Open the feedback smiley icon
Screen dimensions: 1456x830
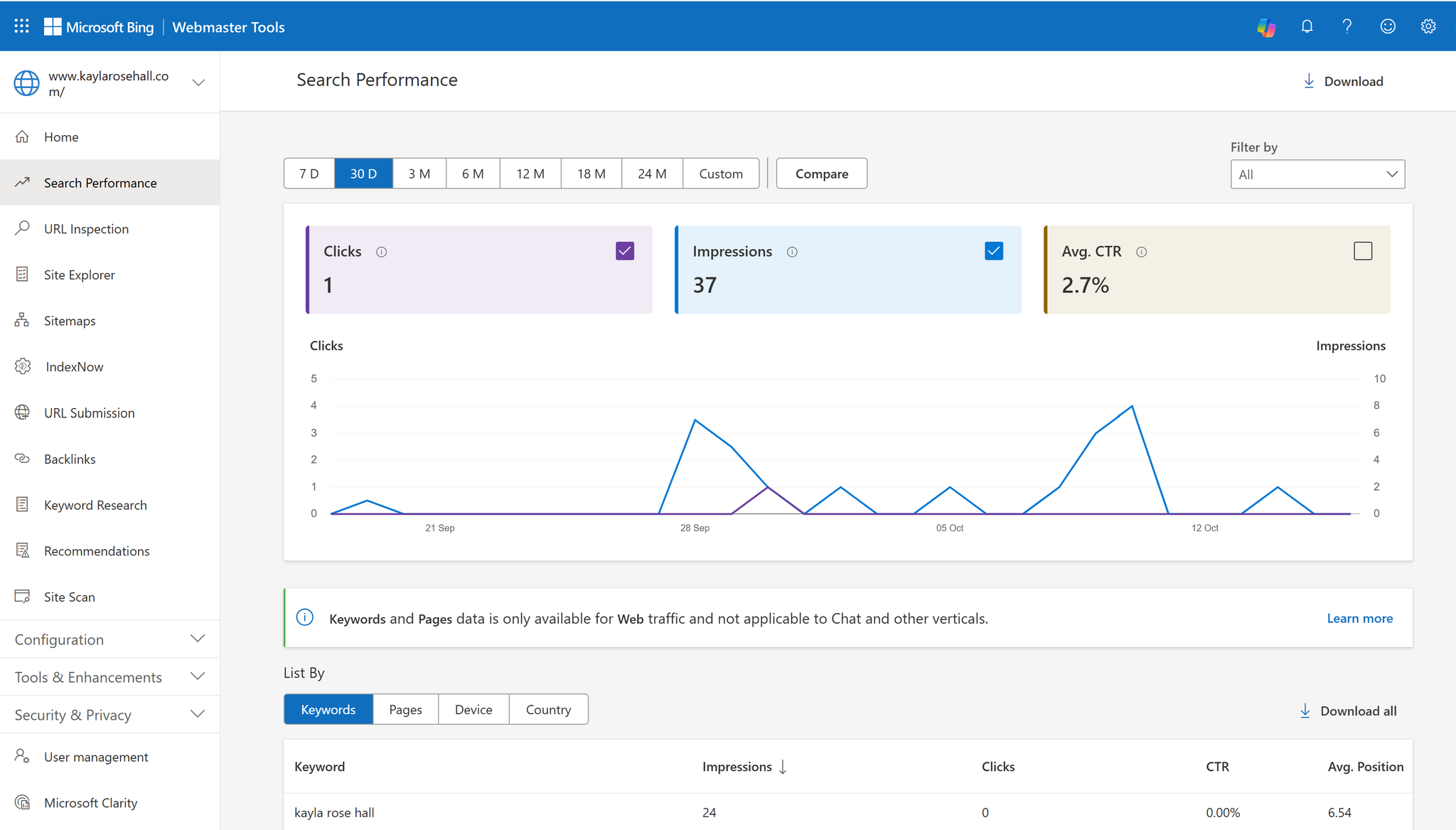(1388, 26)
